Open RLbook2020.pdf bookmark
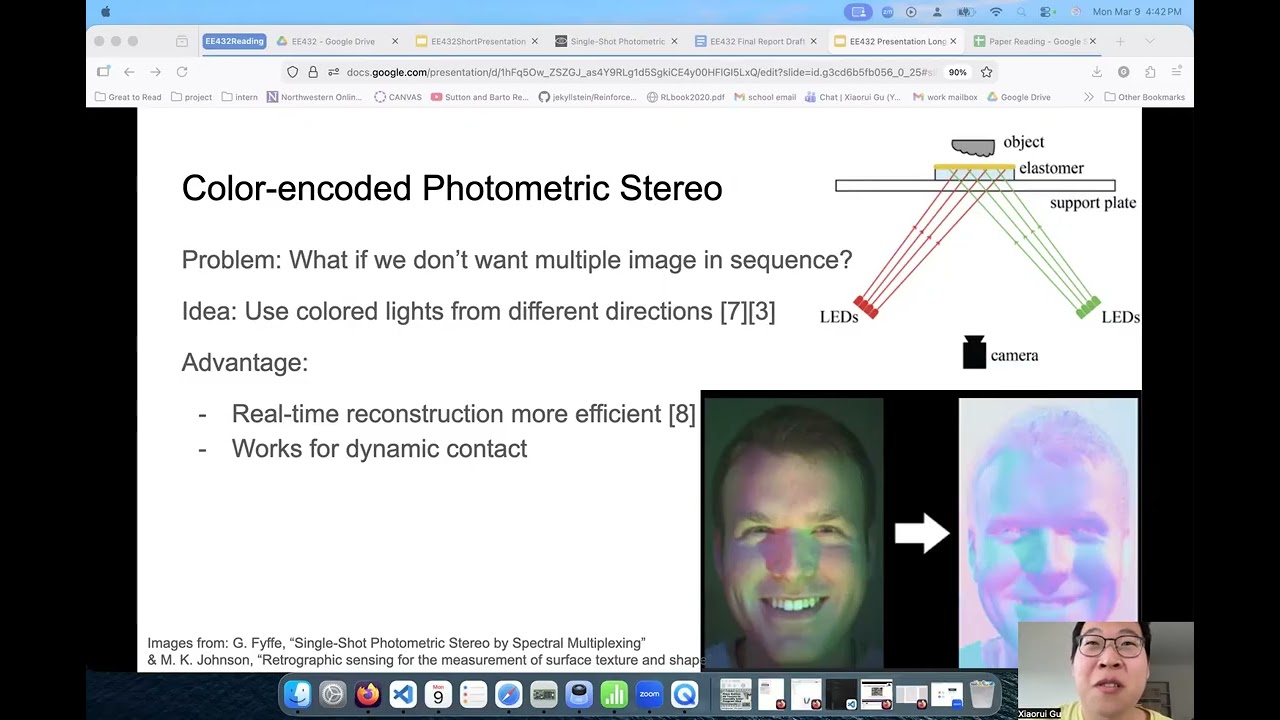The width and height of the screenshot is (1280, 720). [686, 97]
